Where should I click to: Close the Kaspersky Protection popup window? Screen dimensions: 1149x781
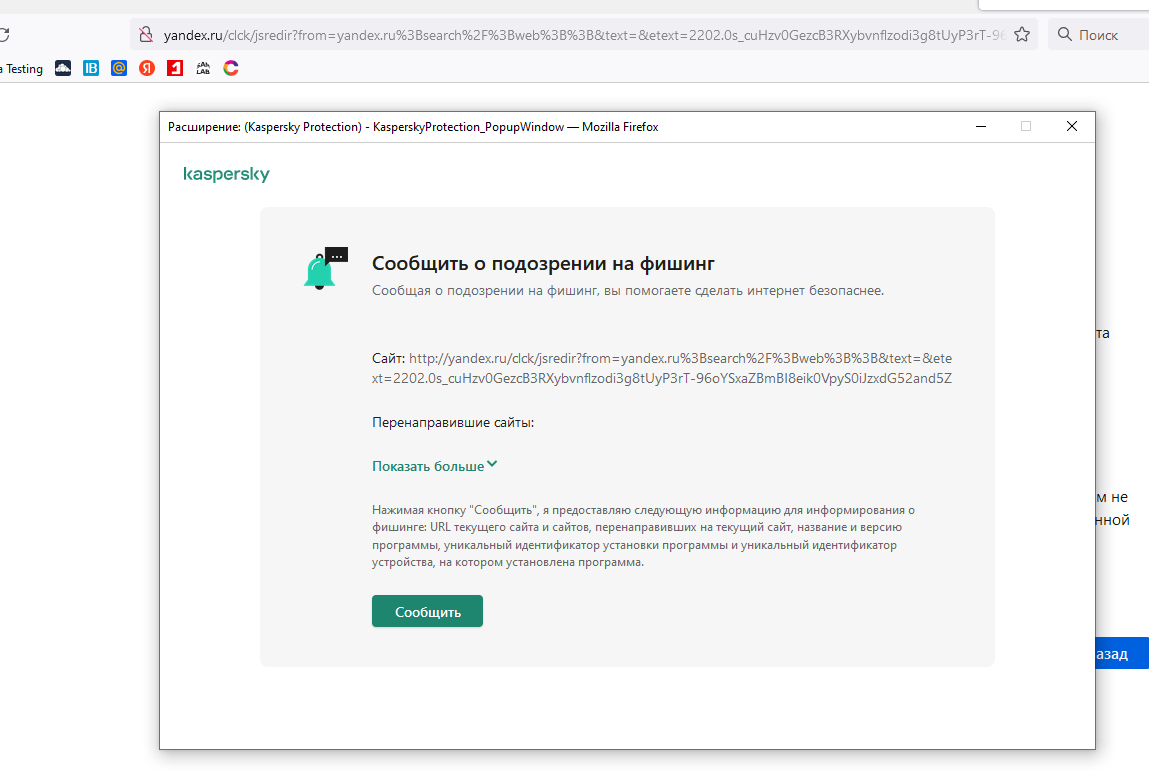pyautogui.click(x=1071, y=127)
